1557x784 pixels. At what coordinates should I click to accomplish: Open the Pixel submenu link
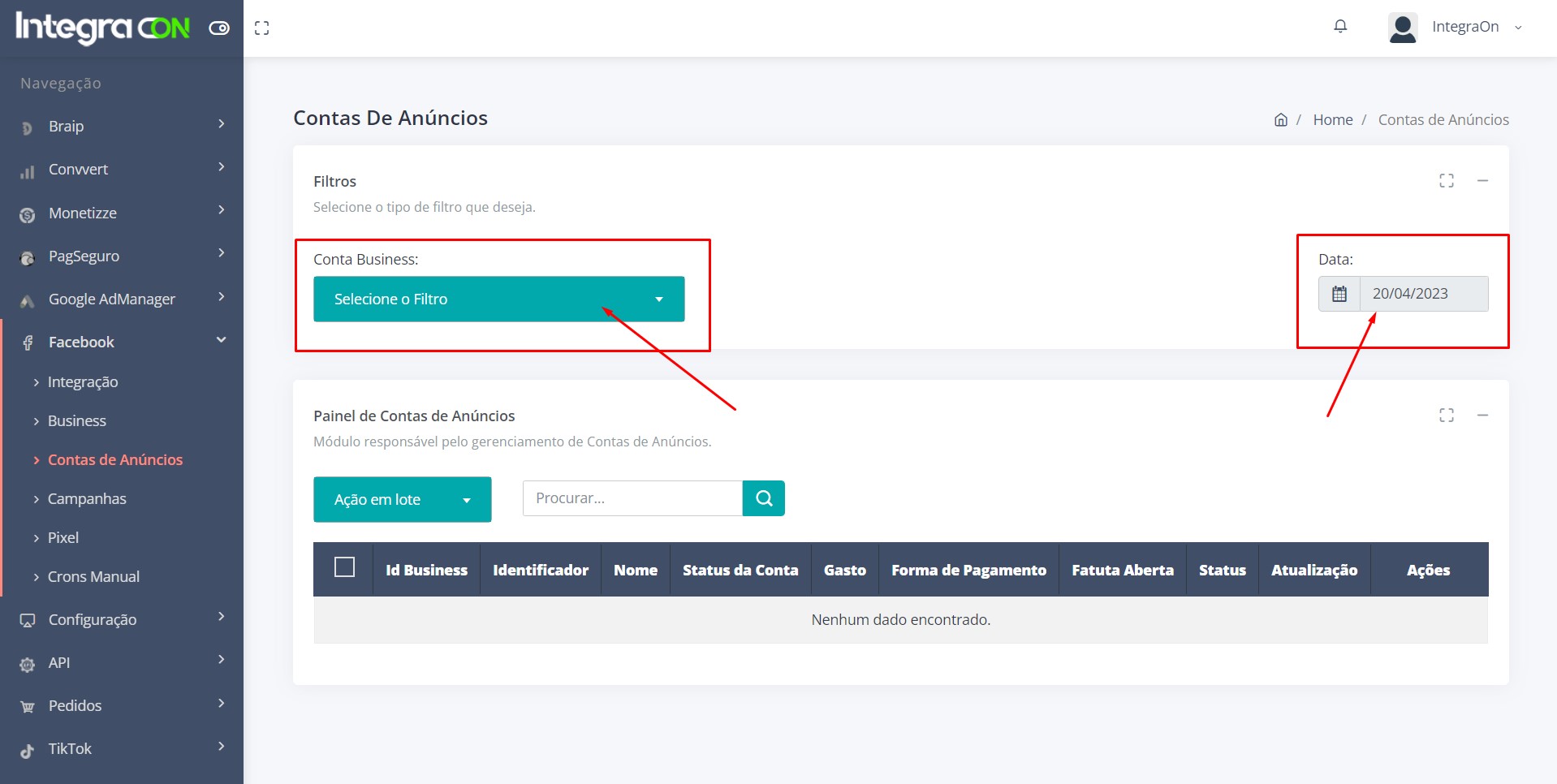63,538
